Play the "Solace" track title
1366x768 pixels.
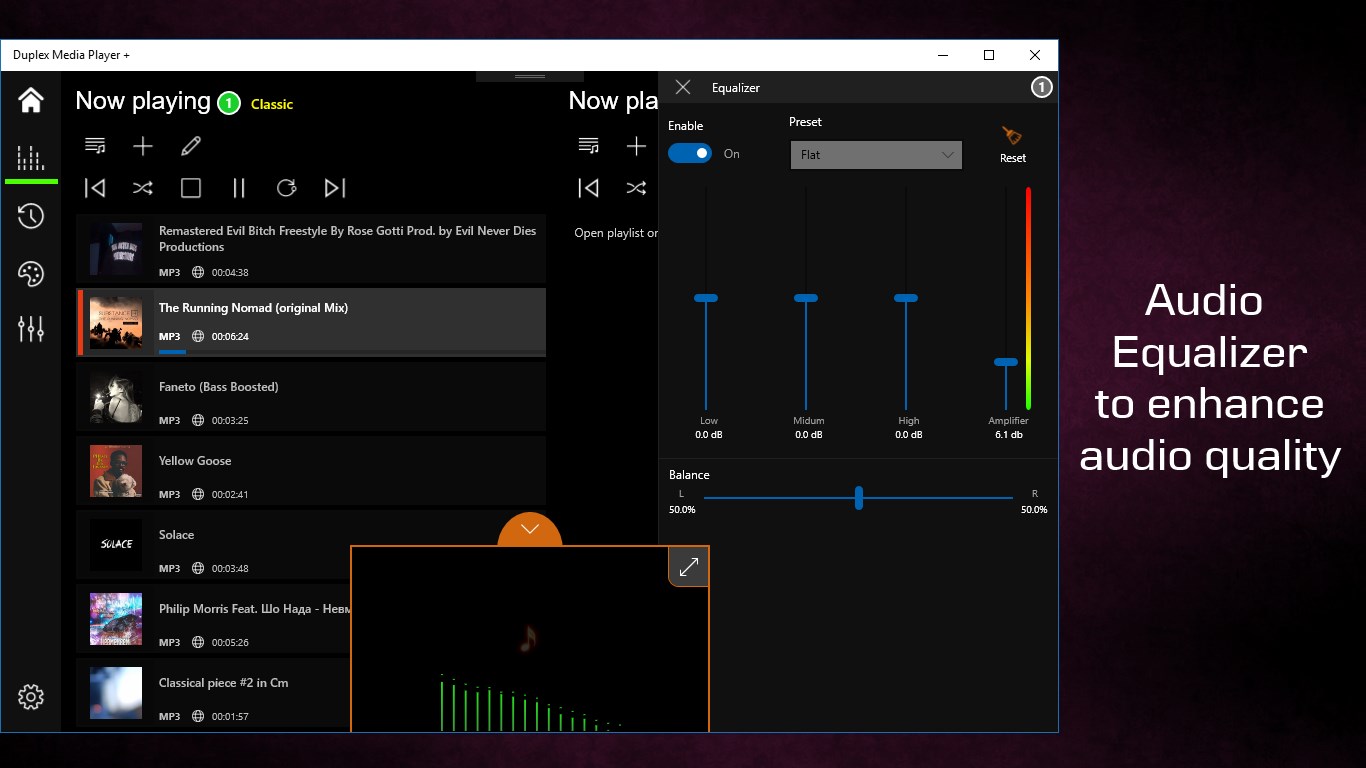click(177, 535)
